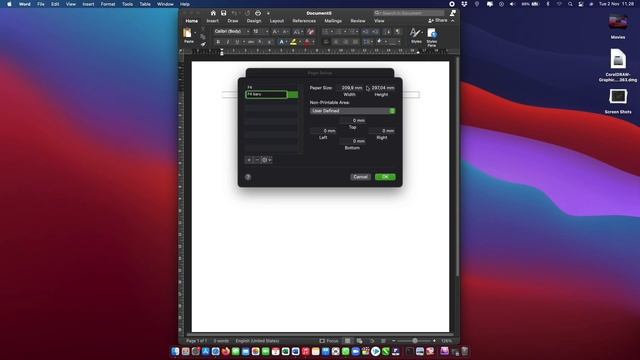
Task: Click the Increase Indent icon
Action: (375, 31)
